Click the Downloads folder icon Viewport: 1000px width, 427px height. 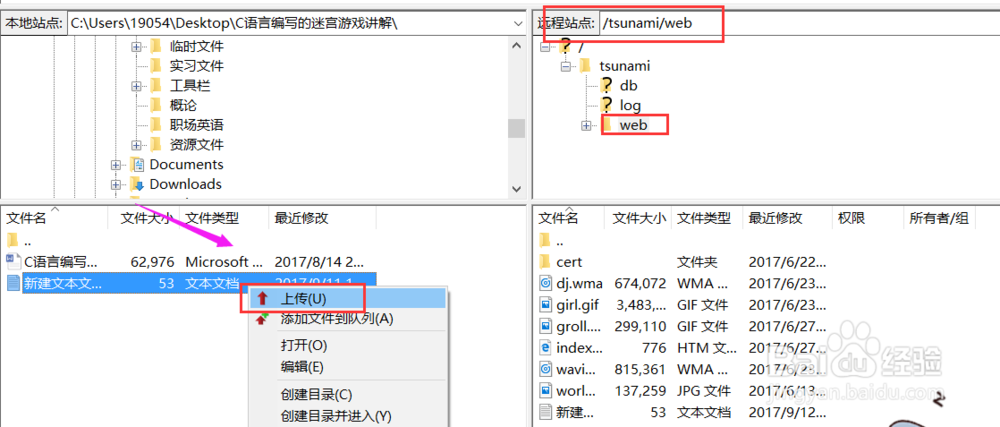point(136,185)
